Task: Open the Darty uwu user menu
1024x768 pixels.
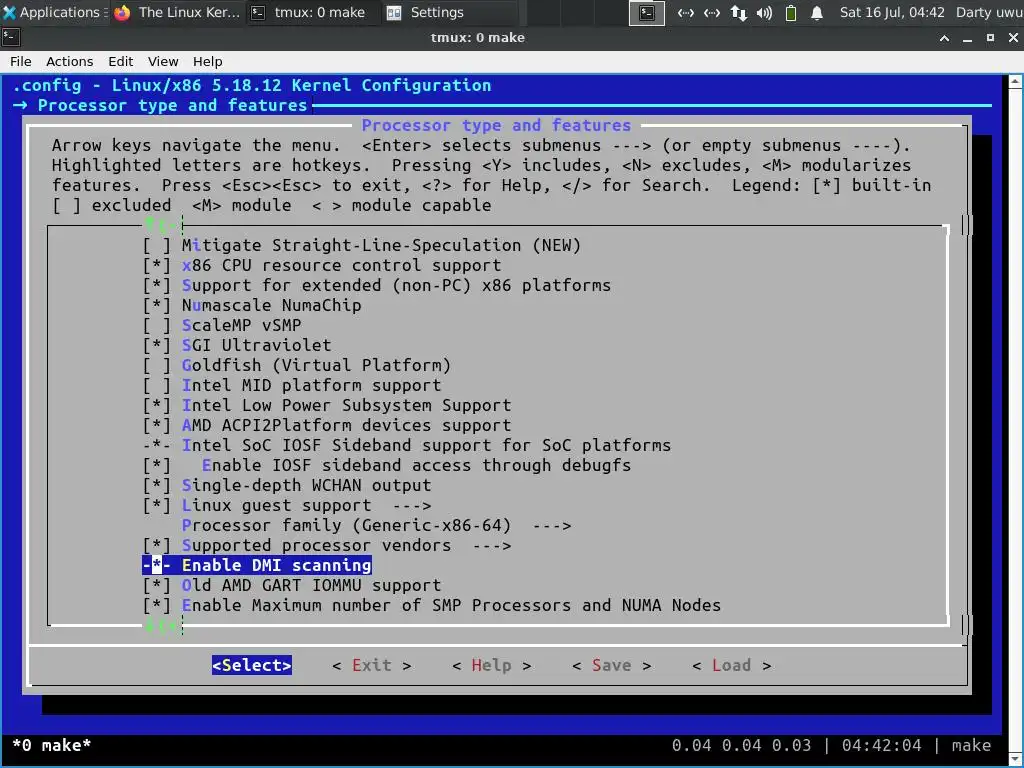Action: [x=989, y=12]
